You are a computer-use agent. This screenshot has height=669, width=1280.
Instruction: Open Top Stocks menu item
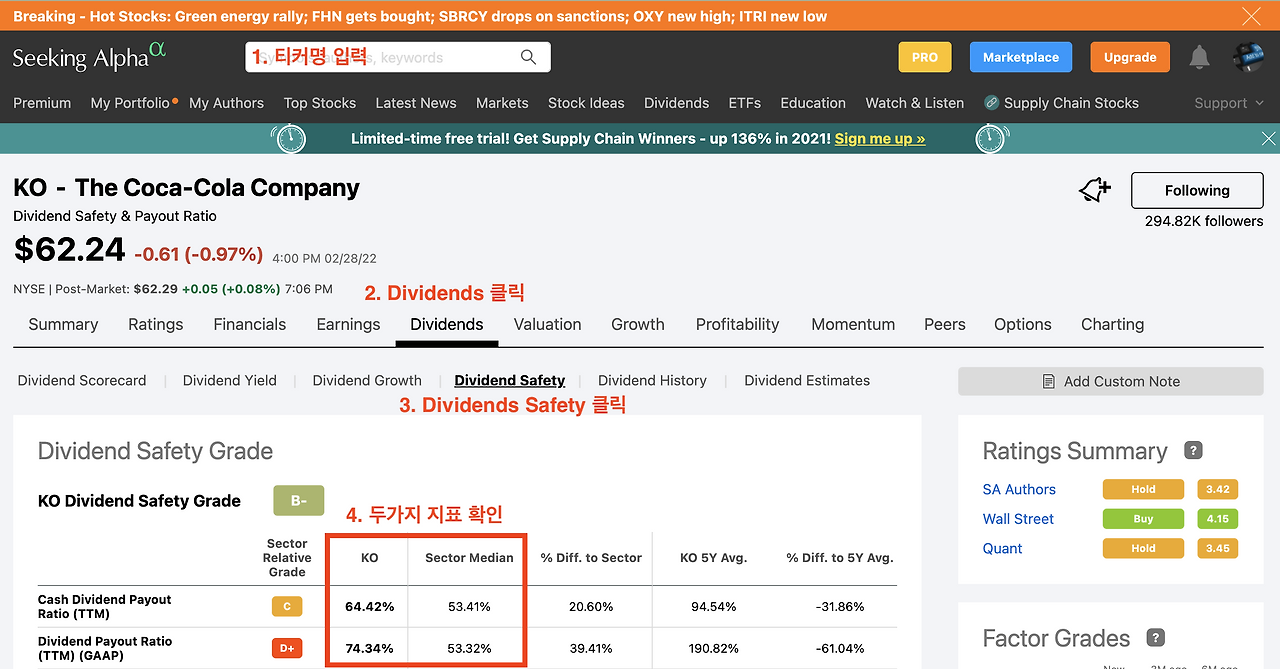pos(320,103)
